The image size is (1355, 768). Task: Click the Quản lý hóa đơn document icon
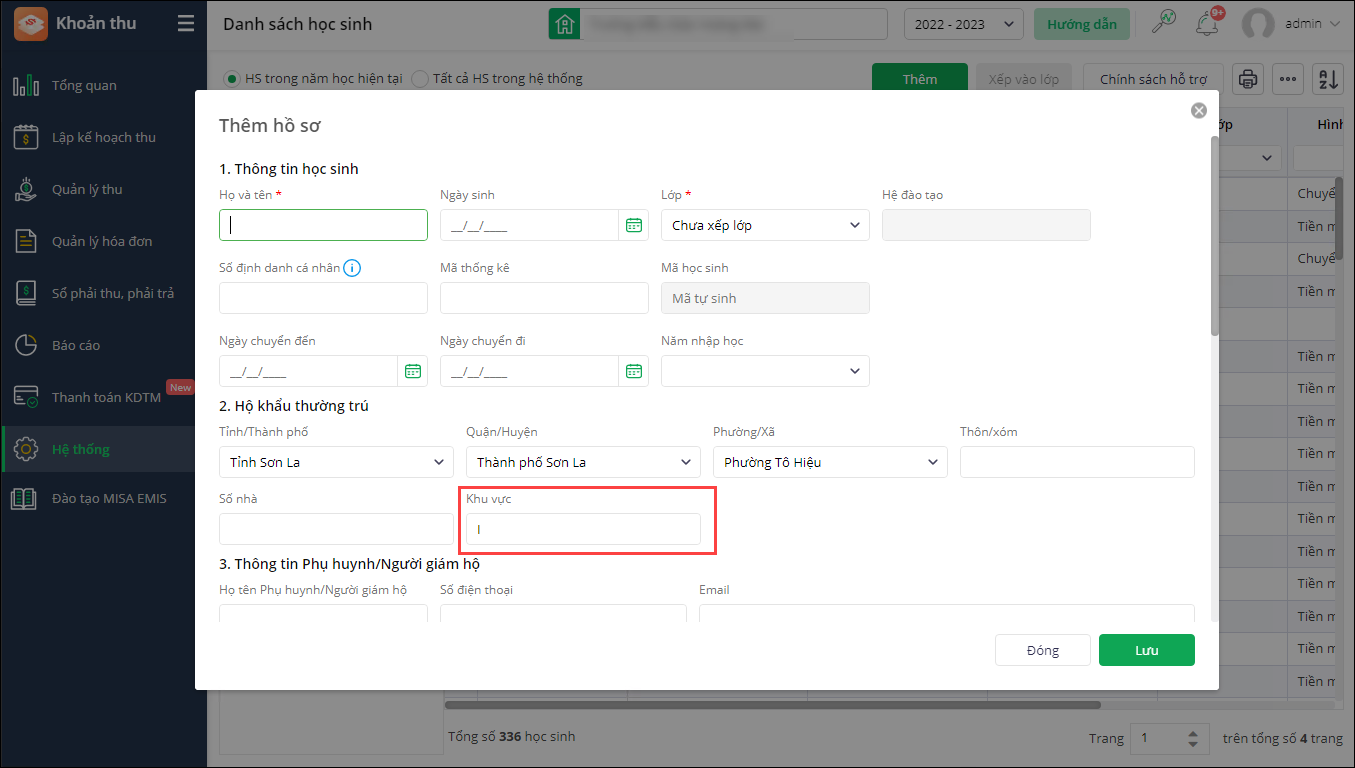pyautogui.click(x=26, y=241)
